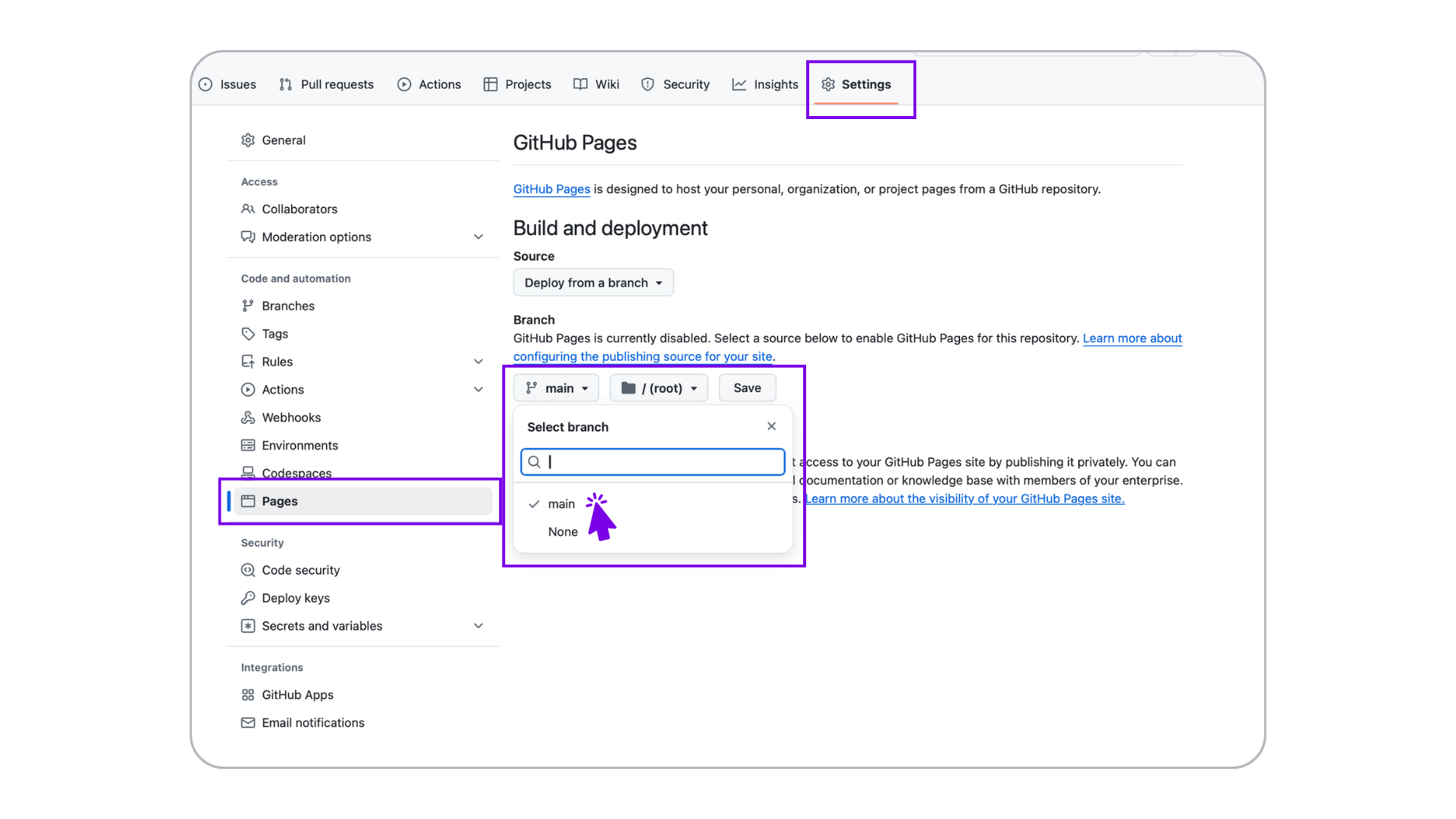Click the Insights graph icon
This screenshot has height=819, width=1456.
click(739, 84)
